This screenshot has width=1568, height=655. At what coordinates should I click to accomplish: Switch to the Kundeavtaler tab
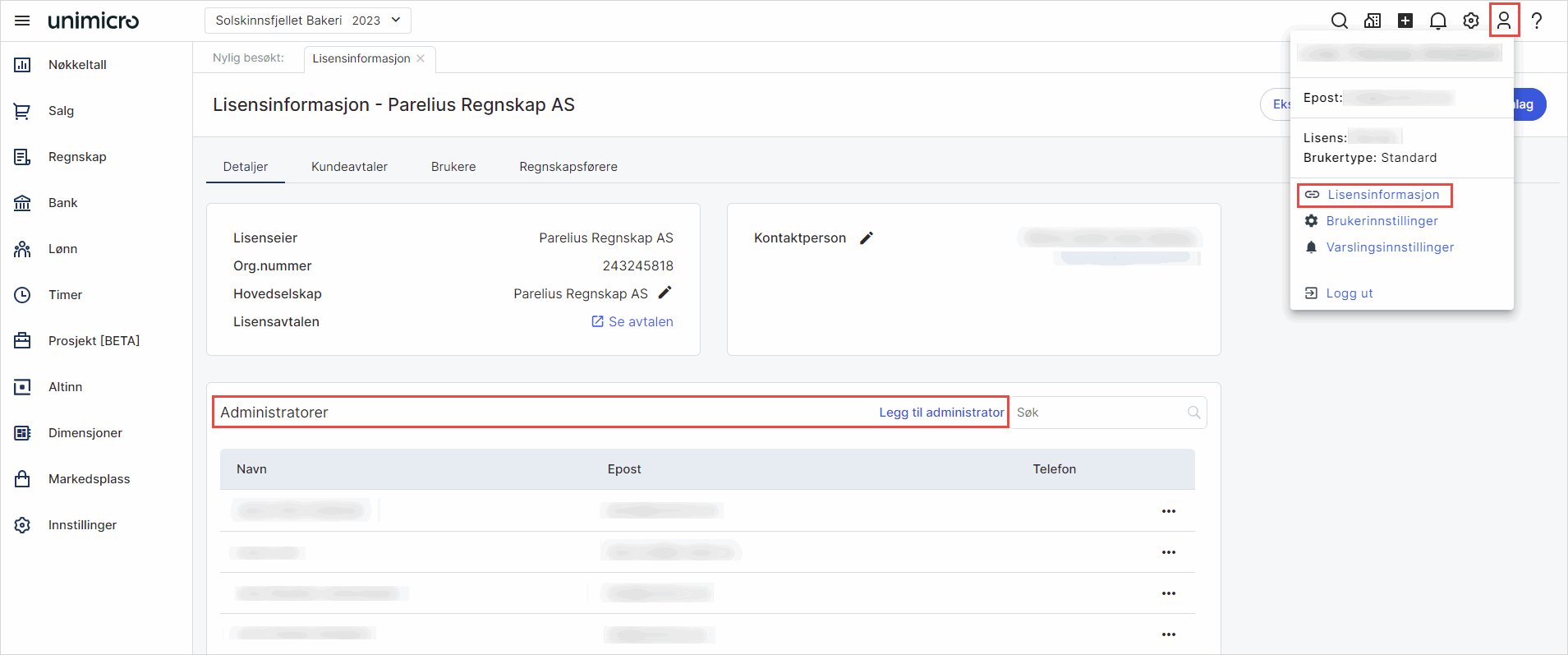tap(349, 167)
